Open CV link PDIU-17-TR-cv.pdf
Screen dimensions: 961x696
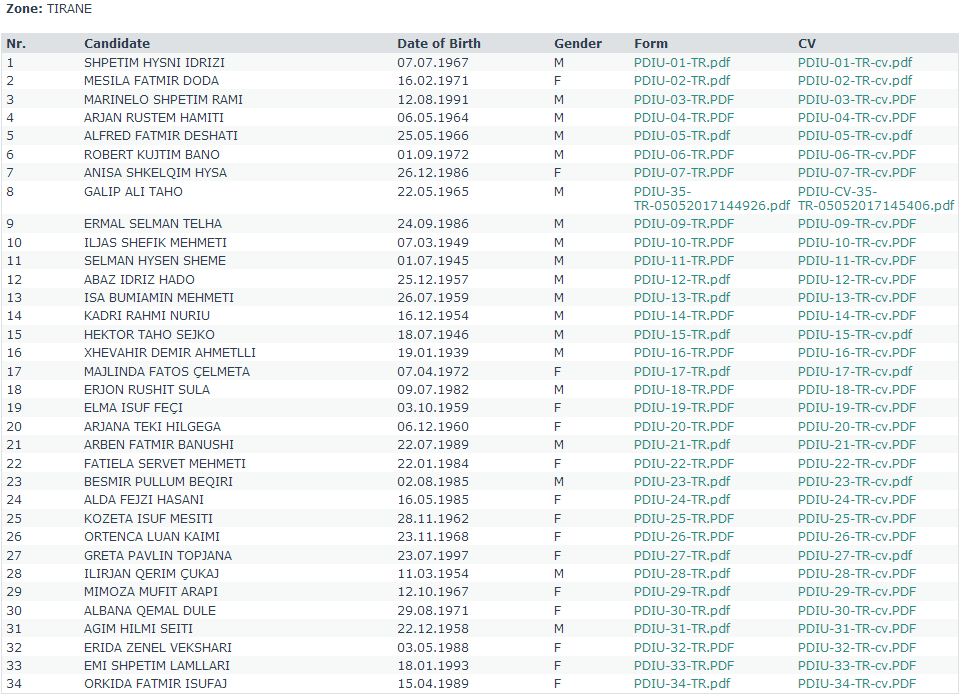(x=854, y=372)
